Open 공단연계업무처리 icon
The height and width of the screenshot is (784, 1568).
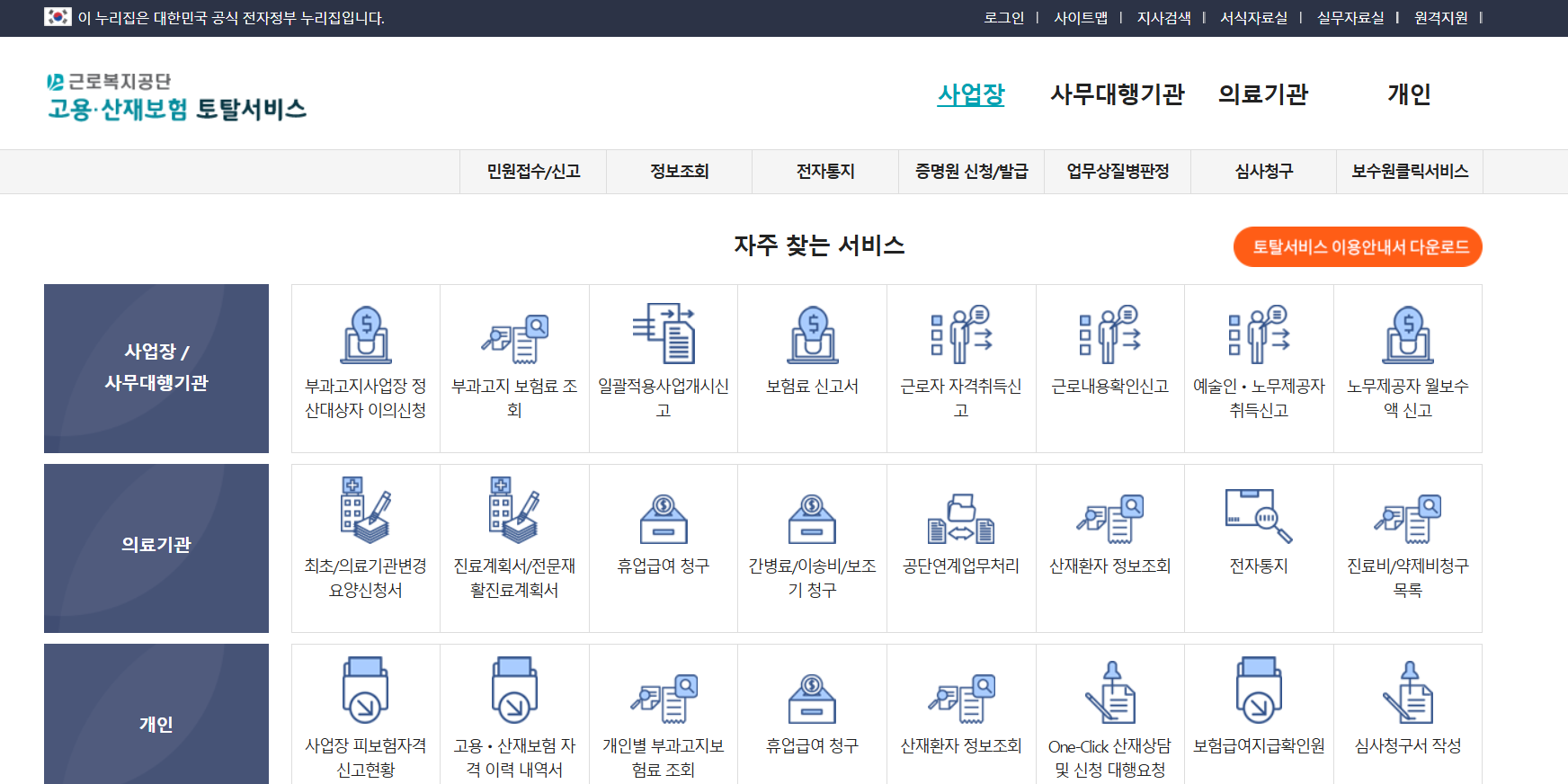pyautogui.click(x=961, y=519)
